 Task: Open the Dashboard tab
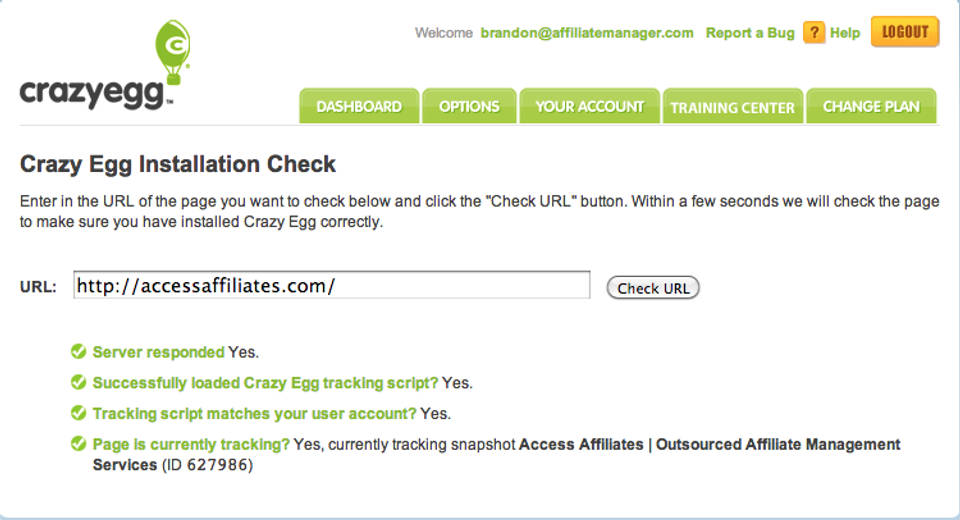click(359, 107)
